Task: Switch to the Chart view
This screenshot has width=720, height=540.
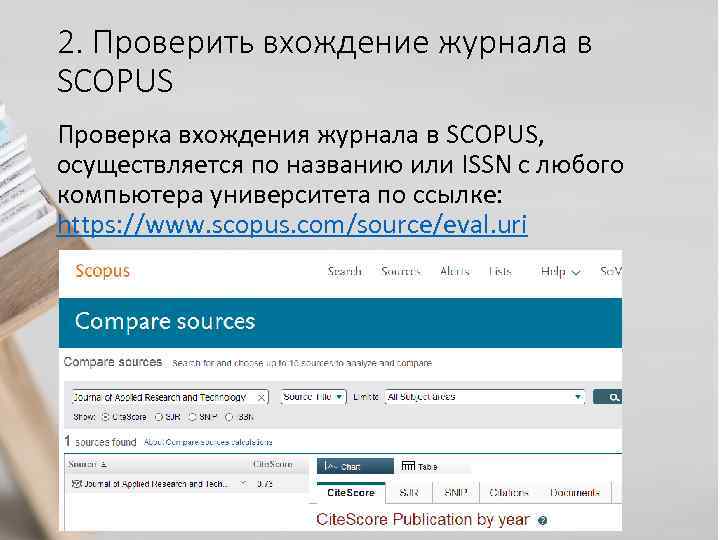Action: pyautogui.click(x=355, y=466)
